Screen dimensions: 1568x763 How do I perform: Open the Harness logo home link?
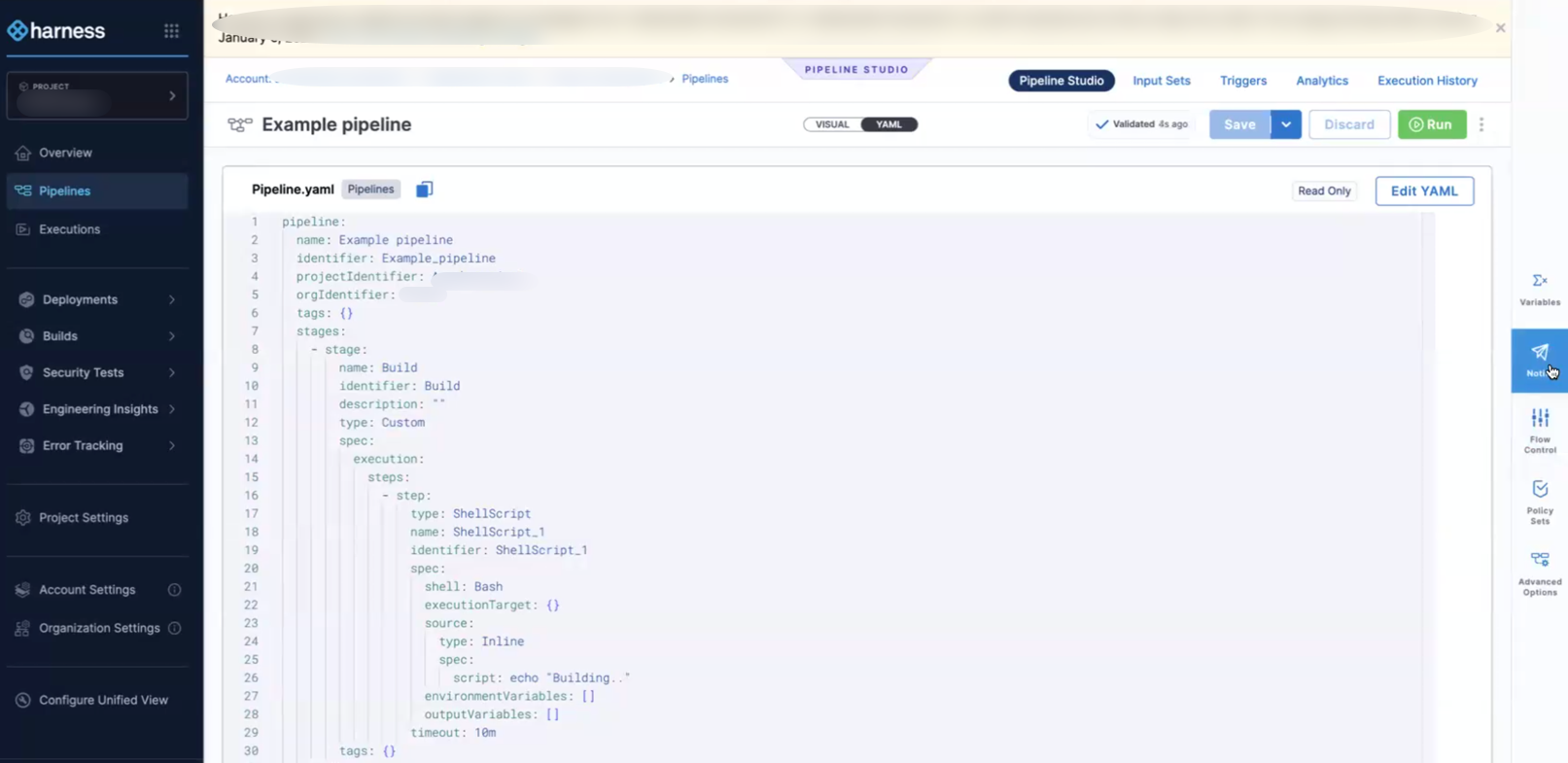tap(56, 31)
